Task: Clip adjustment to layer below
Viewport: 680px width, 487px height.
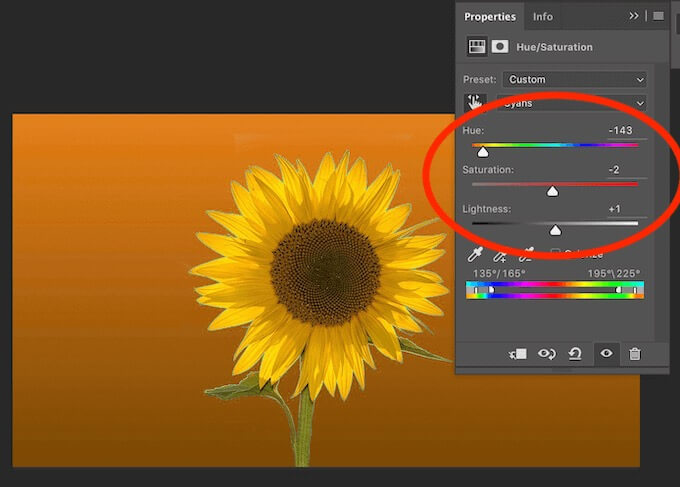Action: tap(518, 354)
